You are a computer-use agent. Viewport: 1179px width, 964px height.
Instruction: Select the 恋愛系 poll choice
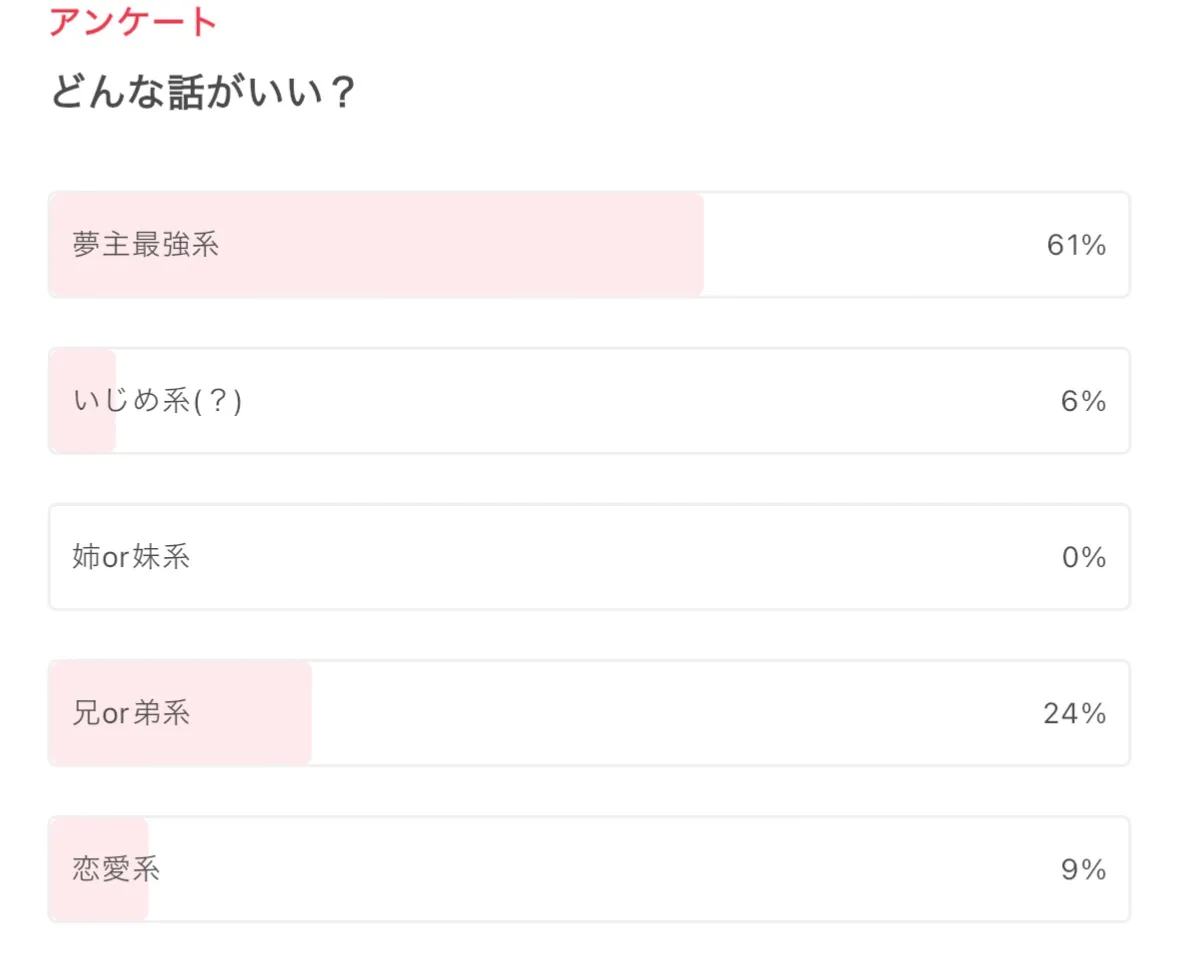tap(589, 869)
